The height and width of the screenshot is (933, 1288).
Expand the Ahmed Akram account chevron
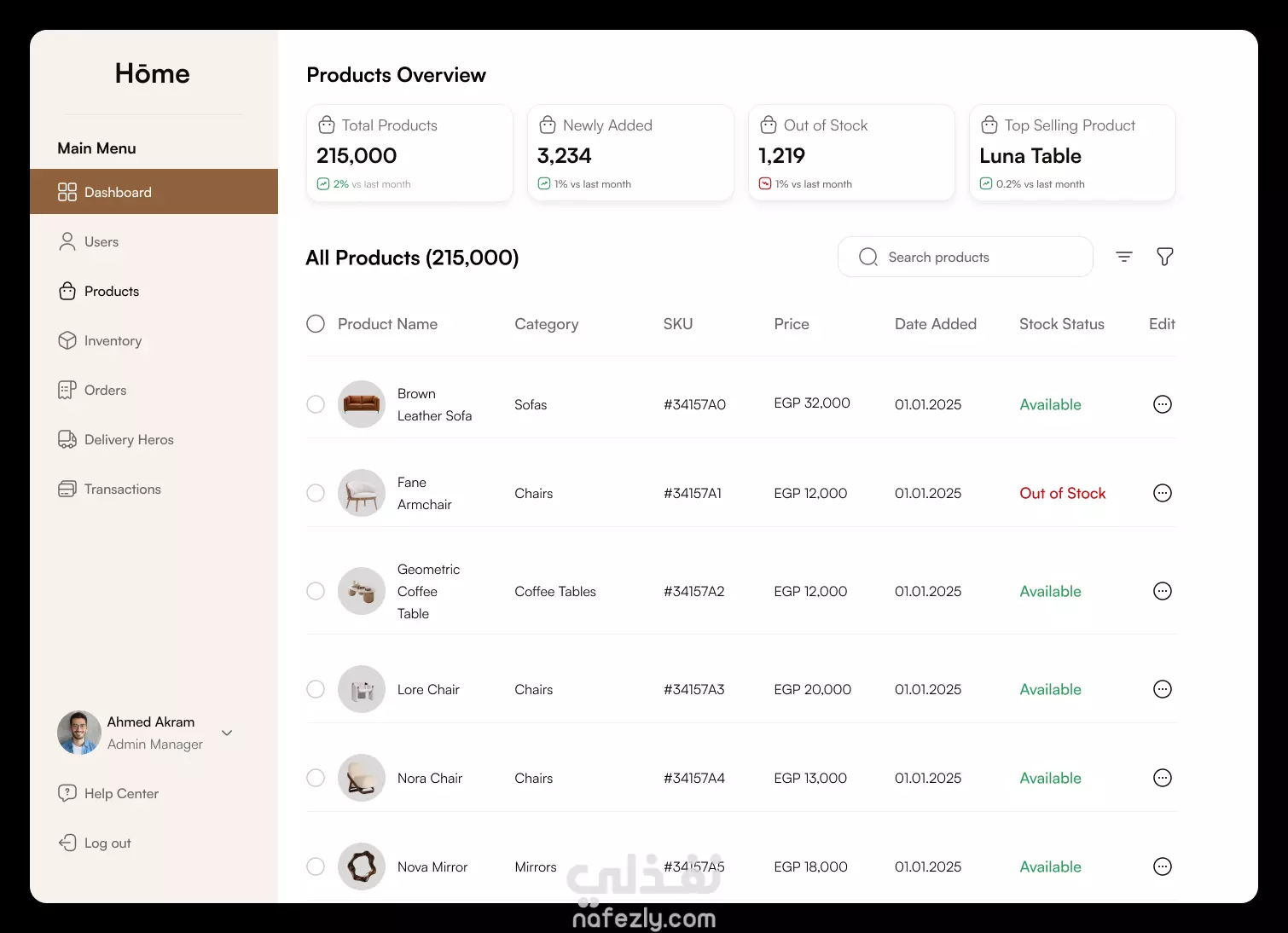(x=227, y=733)
